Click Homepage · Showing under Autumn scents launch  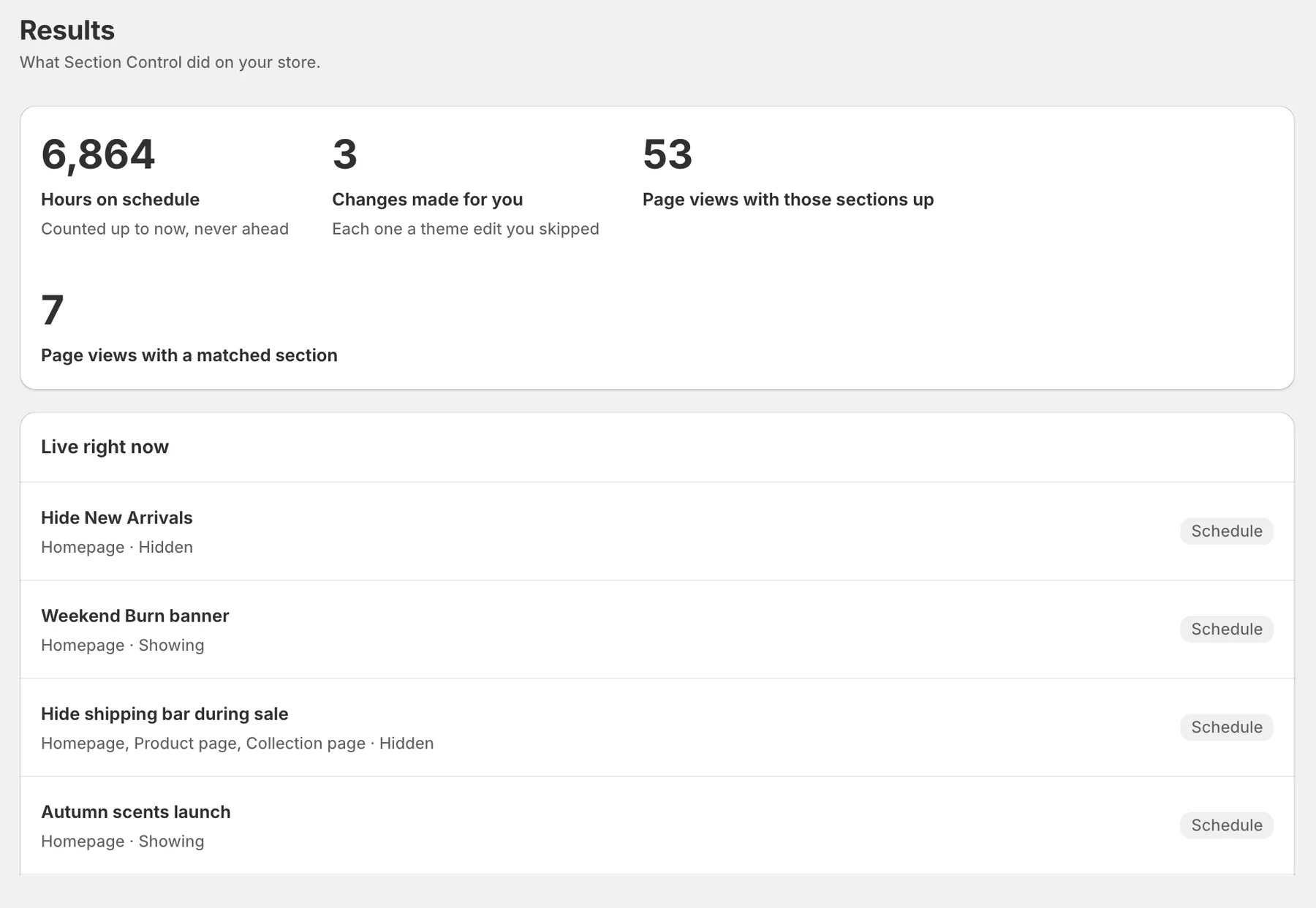123,841
